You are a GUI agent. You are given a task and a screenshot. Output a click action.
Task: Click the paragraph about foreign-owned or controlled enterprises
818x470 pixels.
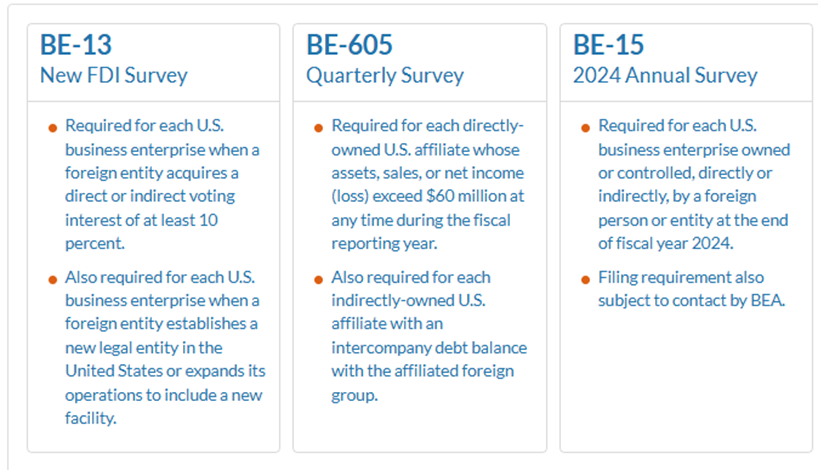pyautogui.click(x=694, y=185)
